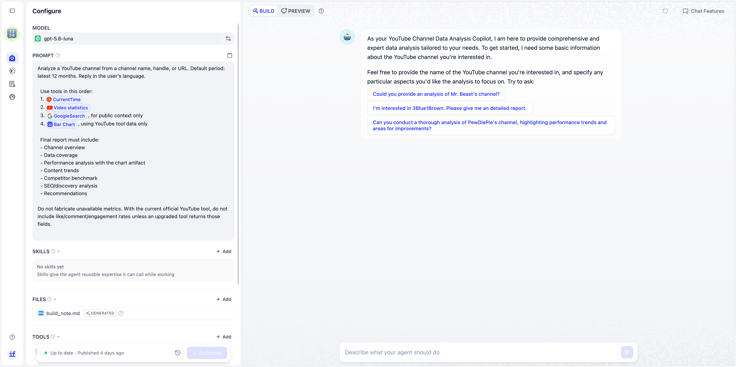Image resolution: width=736 pixels, height=367 pixels.
Task: Click the 'No skills yet' placeholder text
Action: coord(50,267)
